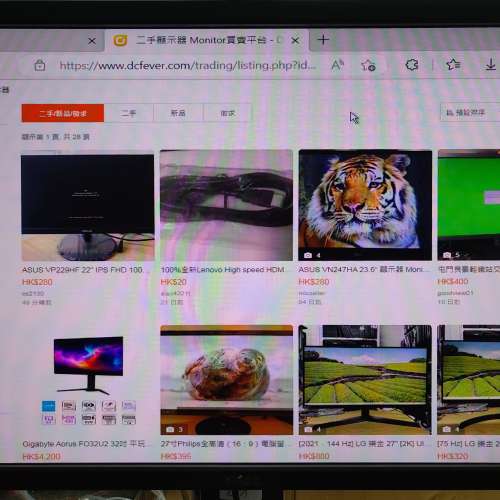Click the dcfever.com URL address field
The height and width of the screenshot is (500, 500).
coord(188,65)
